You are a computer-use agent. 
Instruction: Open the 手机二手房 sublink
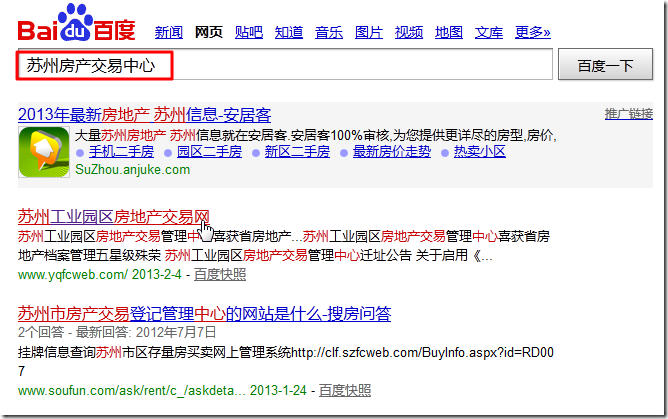coord(121,152)
